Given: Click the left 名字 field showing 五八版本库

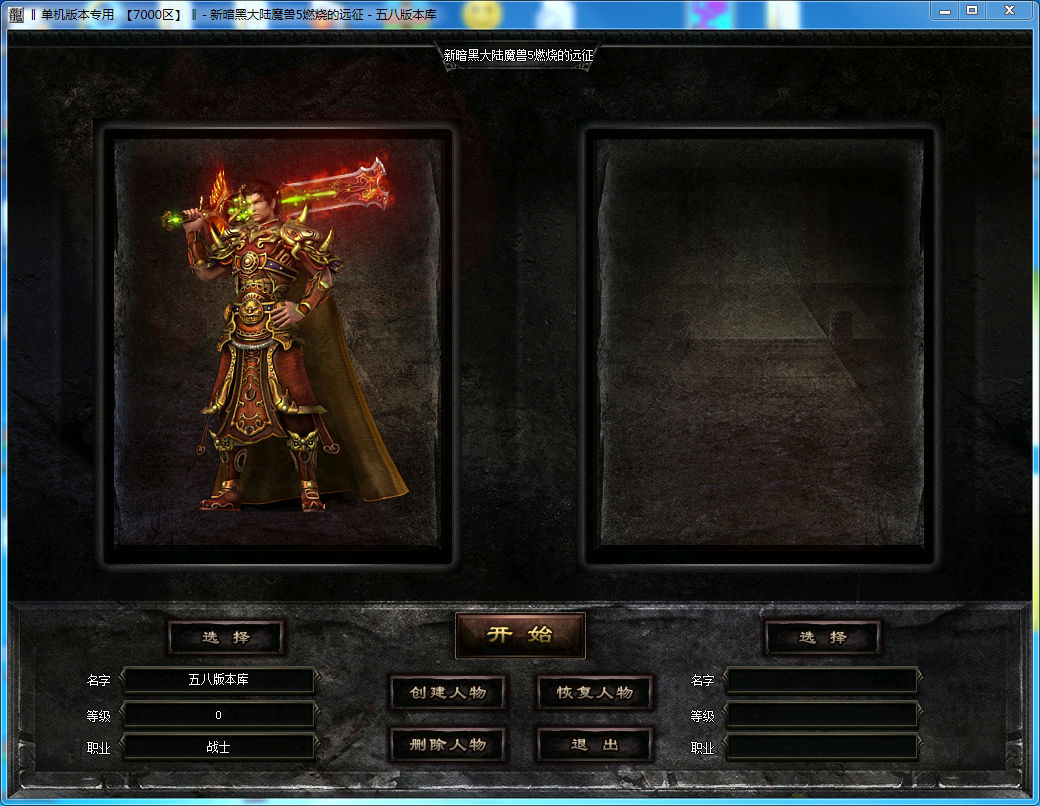Looking at the screenshot, I should [x=218, y=680].
